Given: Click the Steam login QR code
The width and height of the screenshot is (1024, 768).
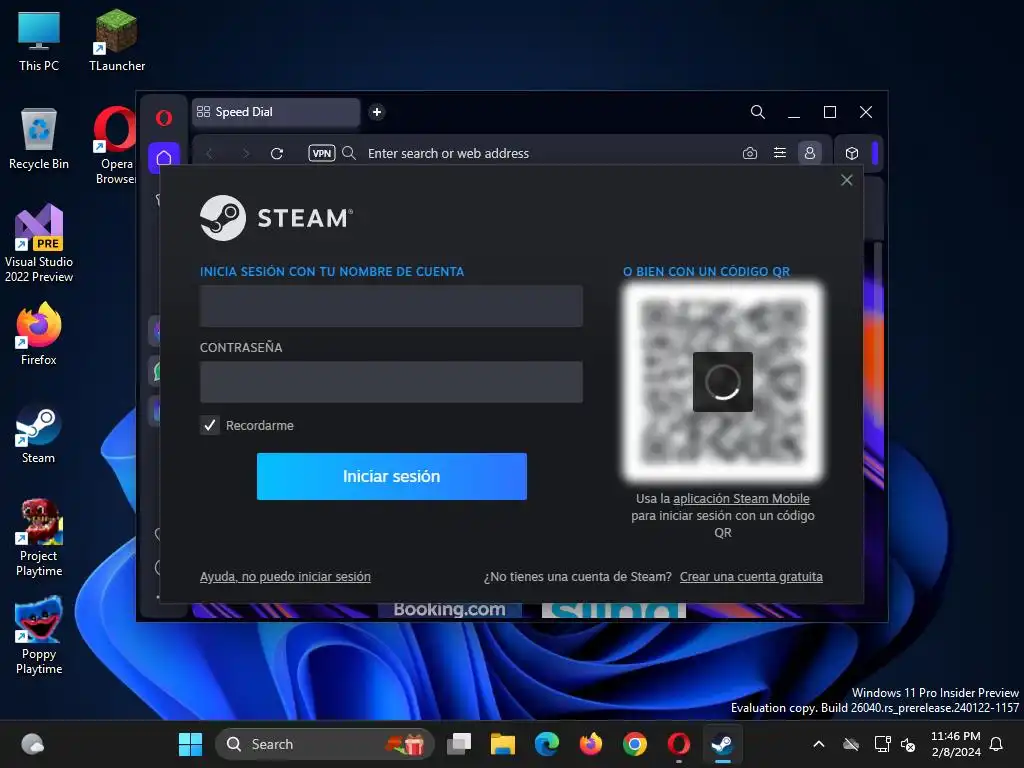Looking at the screenshot, I should point(723,382).
